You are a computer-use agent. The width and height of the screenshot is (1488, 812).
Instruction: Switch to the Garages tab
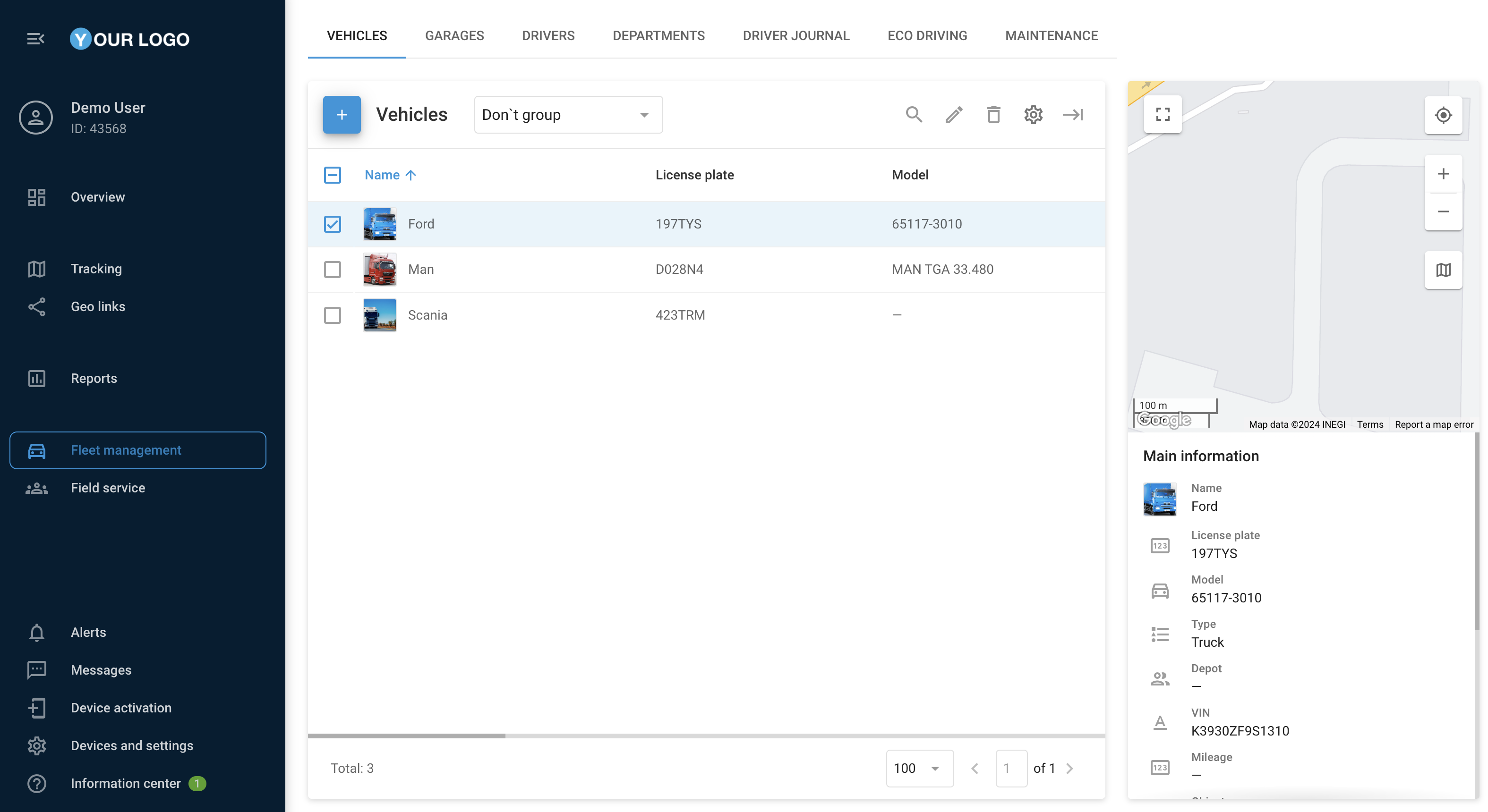[454, 36]
